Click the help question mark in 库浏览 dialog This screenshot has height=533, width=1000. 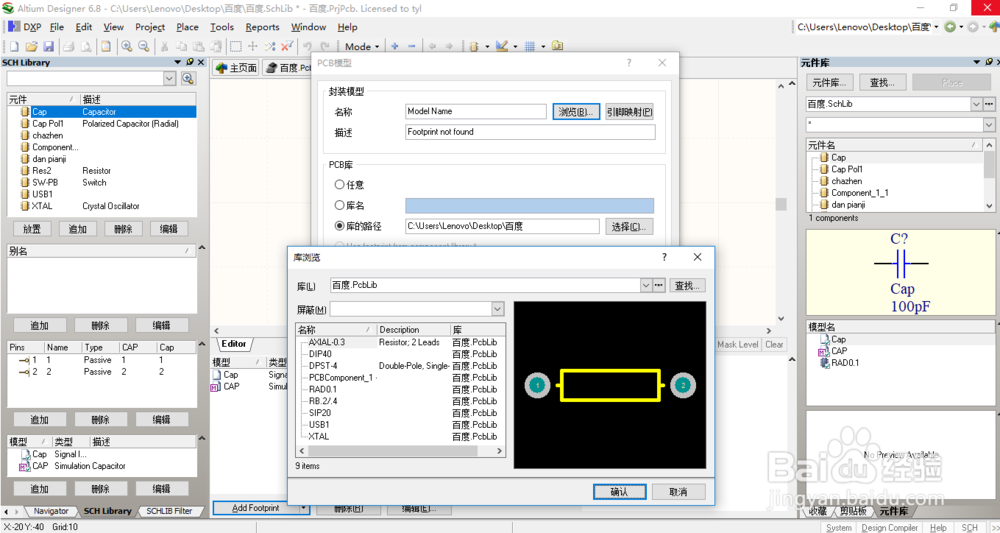coord(664,257)
